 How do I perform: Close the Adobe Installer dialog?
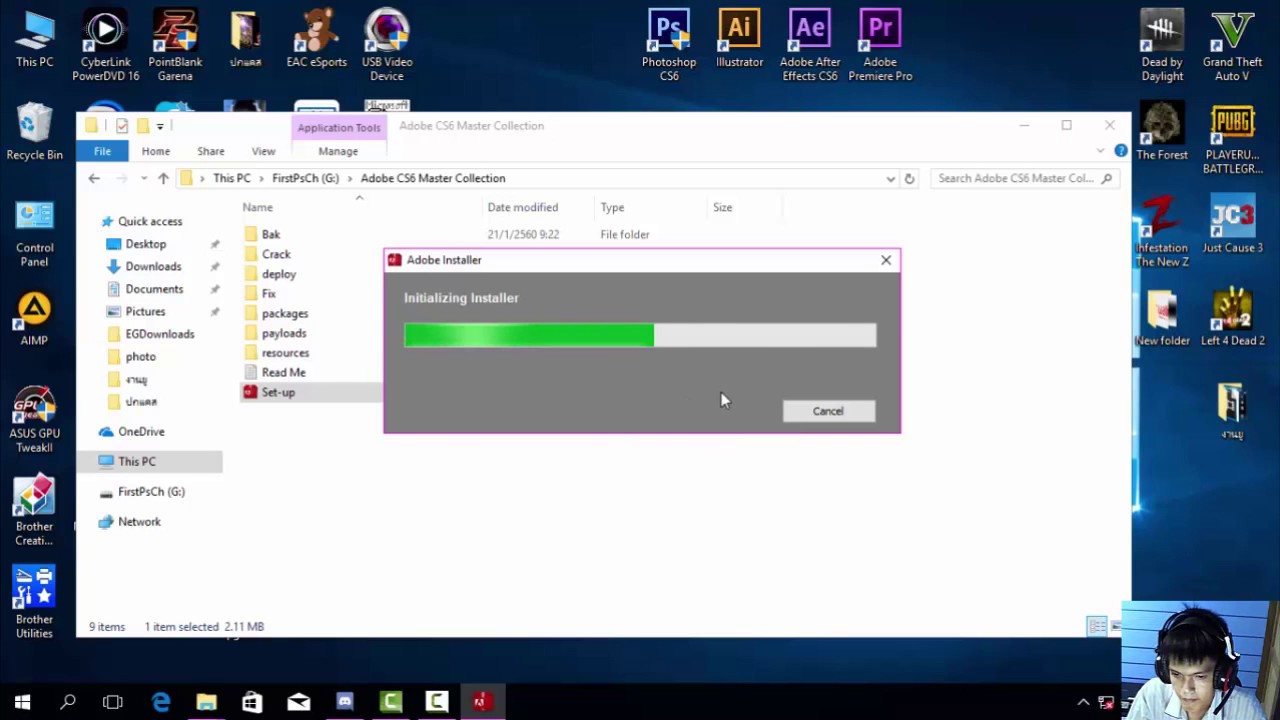coord(886,260)
